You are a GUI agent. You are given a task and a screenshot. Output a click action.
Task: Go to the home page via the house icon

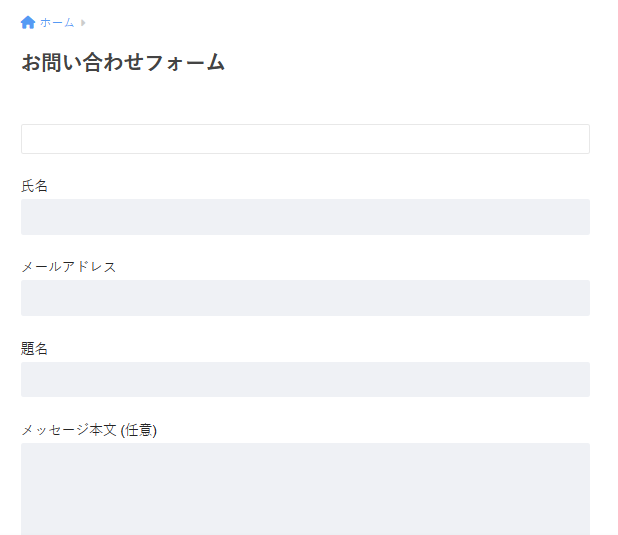tap(28, 22)
